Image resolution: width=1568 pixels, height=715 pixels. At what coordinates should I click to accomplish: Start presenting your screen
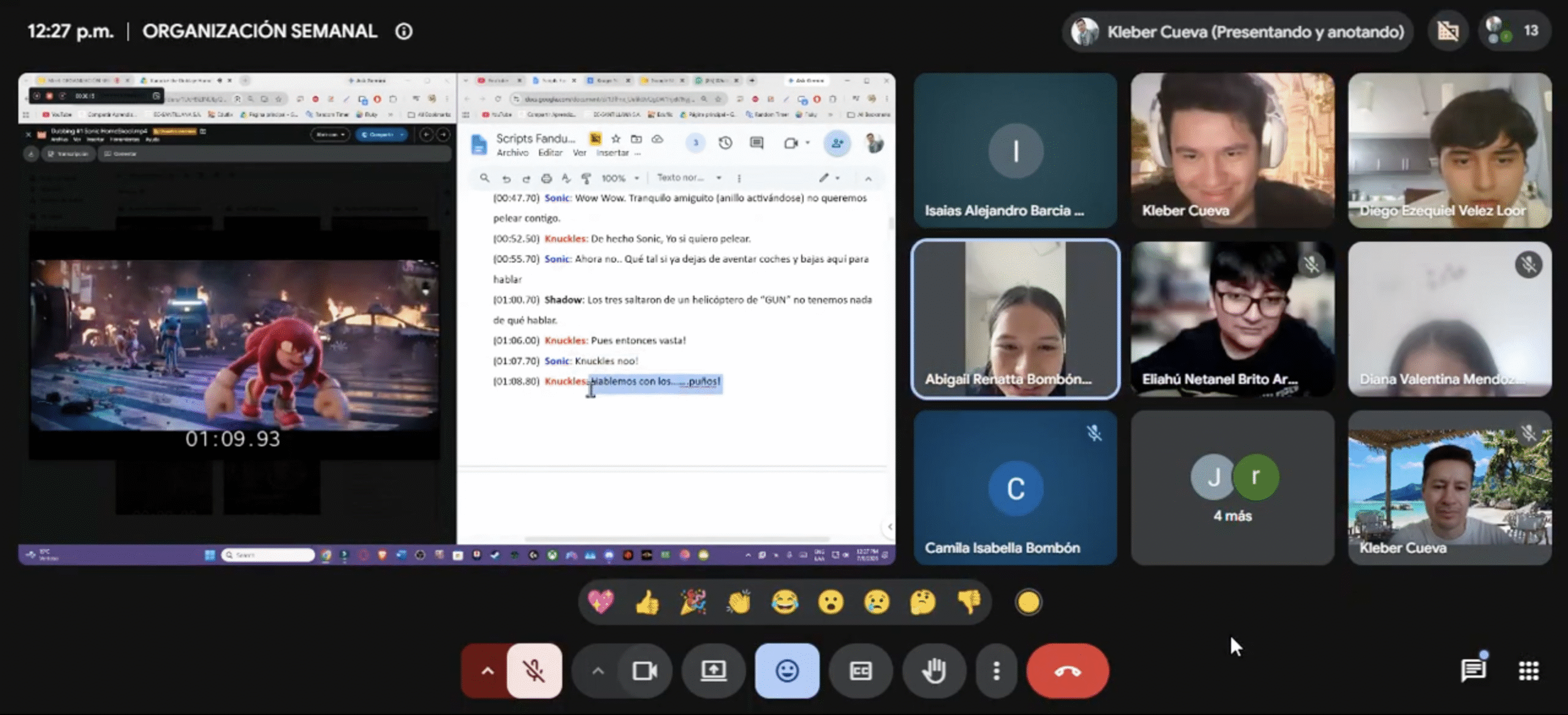(x=714, y=671)
